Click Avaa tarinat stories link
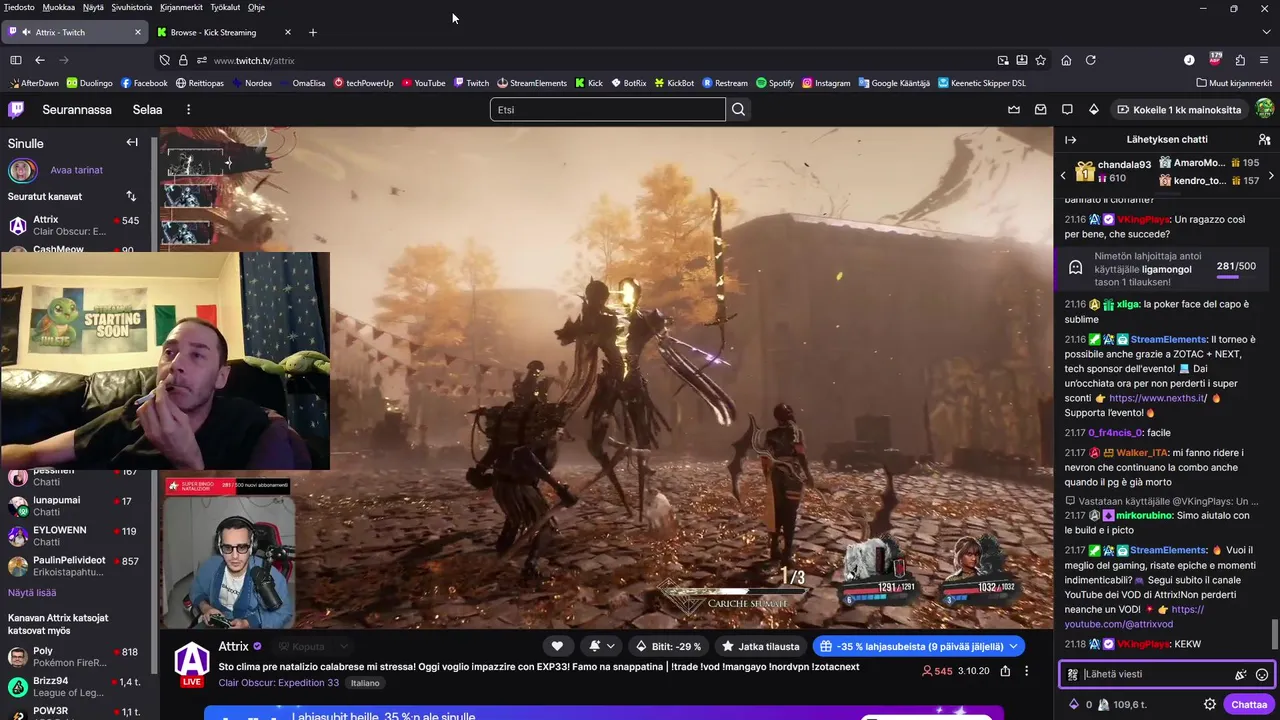The height and width of the screenshot is (720, 1280). click(77, 170)
